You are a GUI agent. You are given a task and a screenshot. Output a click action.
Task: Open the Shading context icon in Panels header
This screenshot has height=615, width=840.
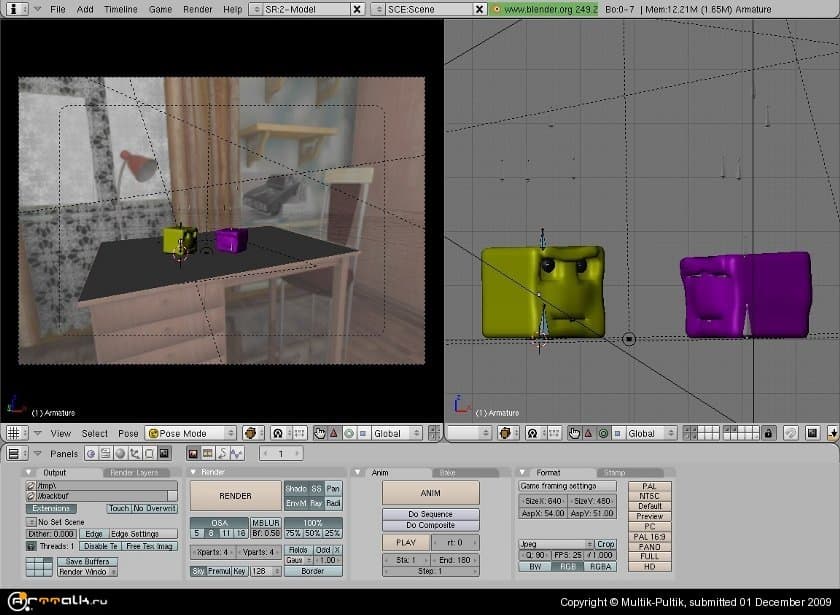[x=120, y=453]
